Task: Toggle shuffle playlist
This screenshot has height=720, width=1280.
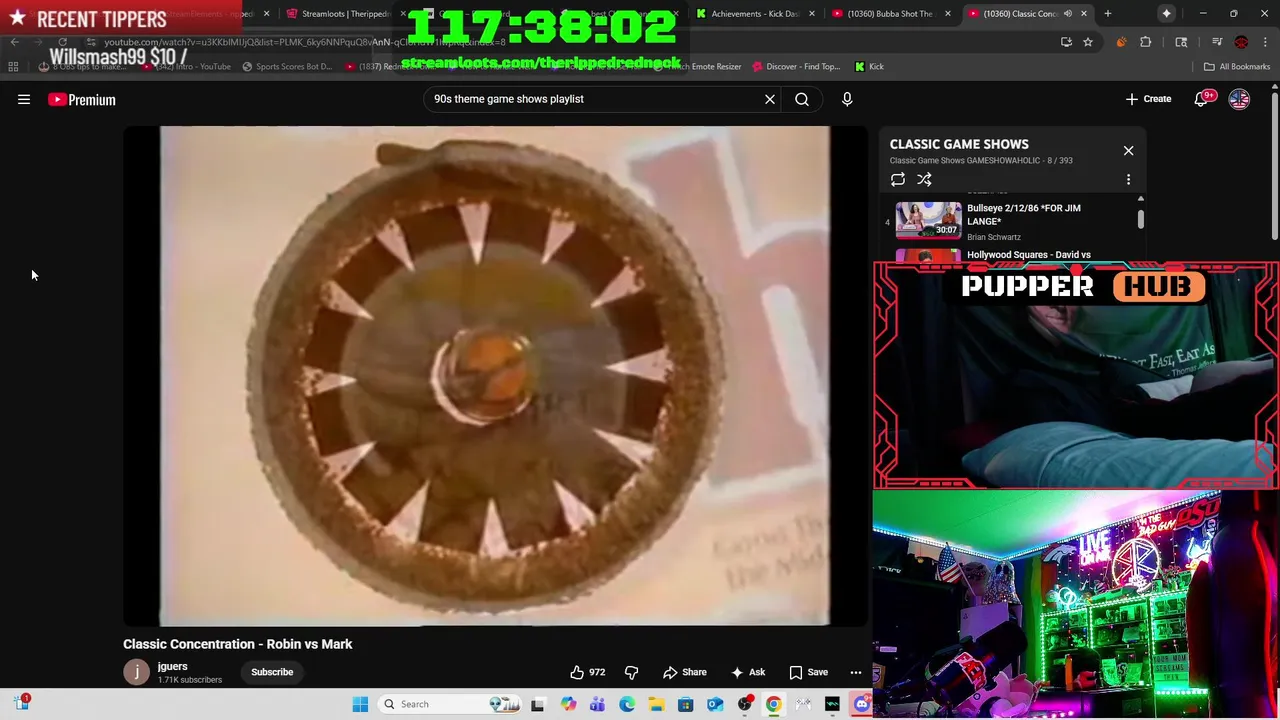Action: [924, 179]
